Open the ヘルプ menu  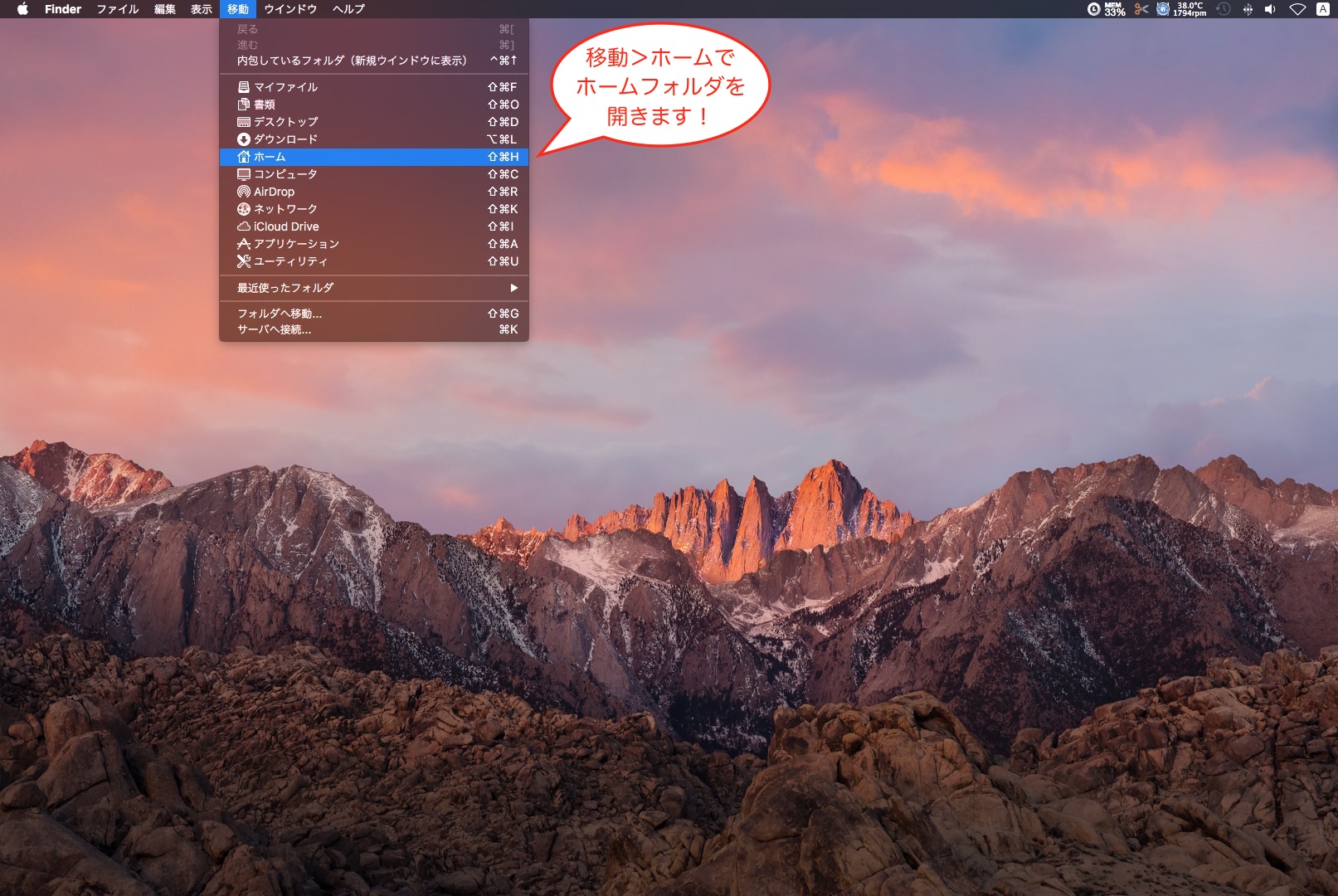coord(348,9)
